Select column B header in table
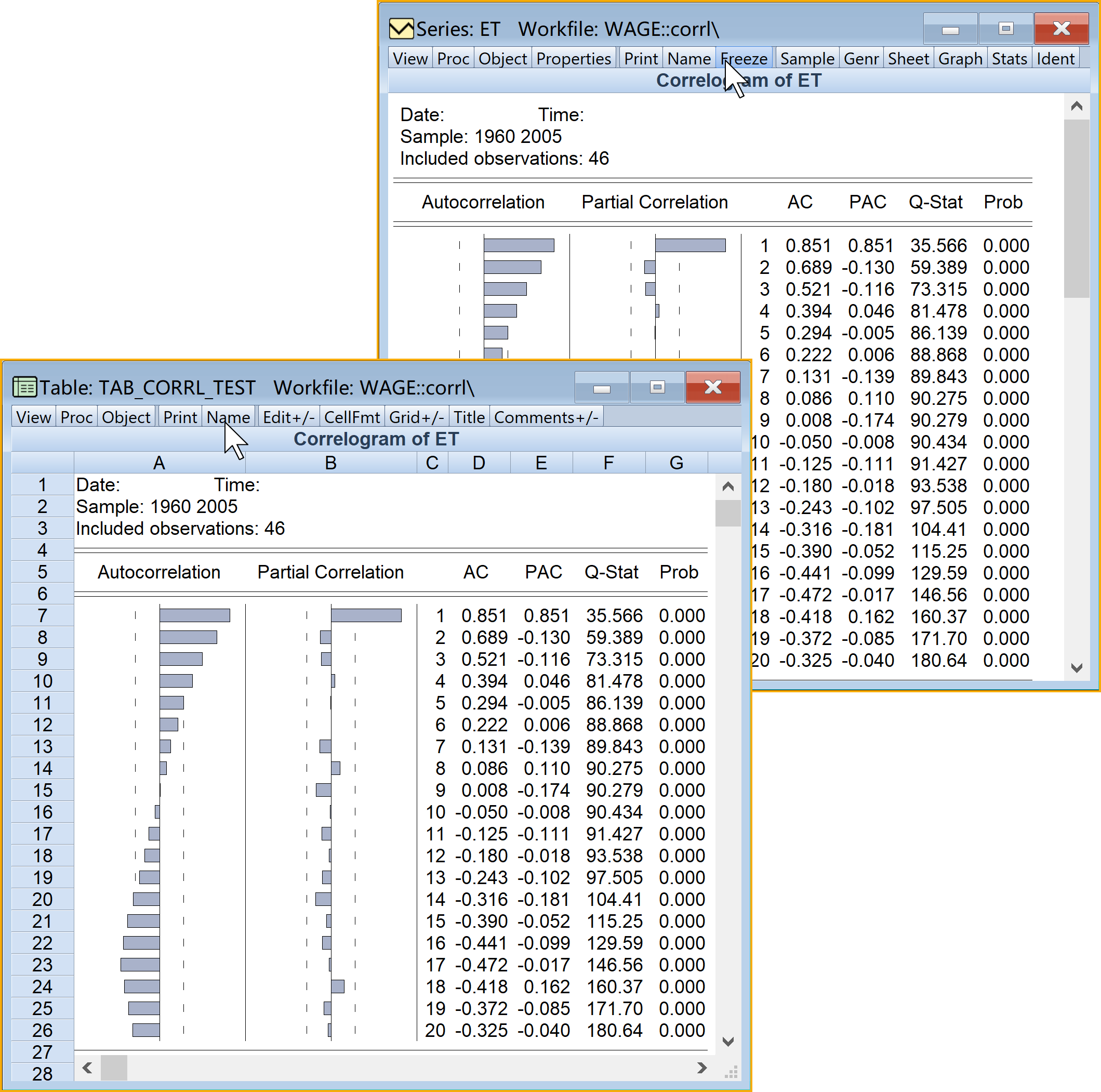1101x1092 pixels. click(330, 463)
